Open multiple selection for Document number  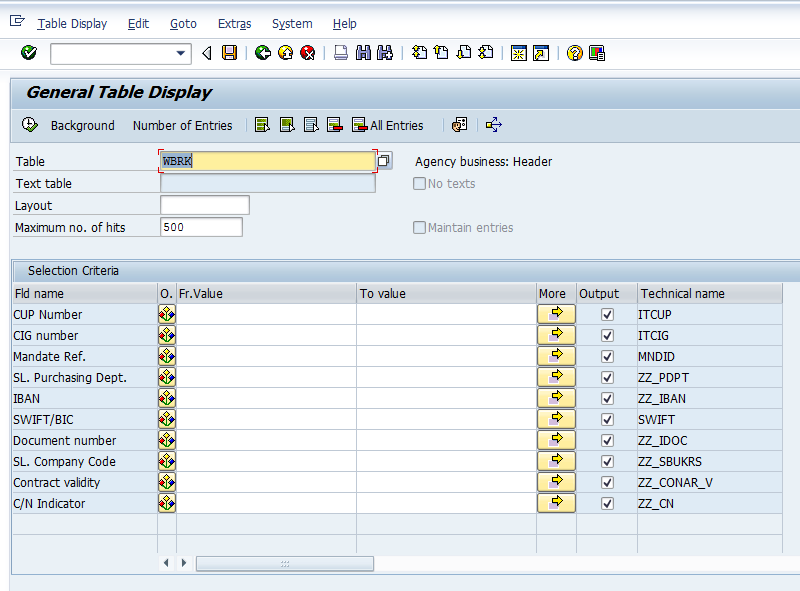556,440
